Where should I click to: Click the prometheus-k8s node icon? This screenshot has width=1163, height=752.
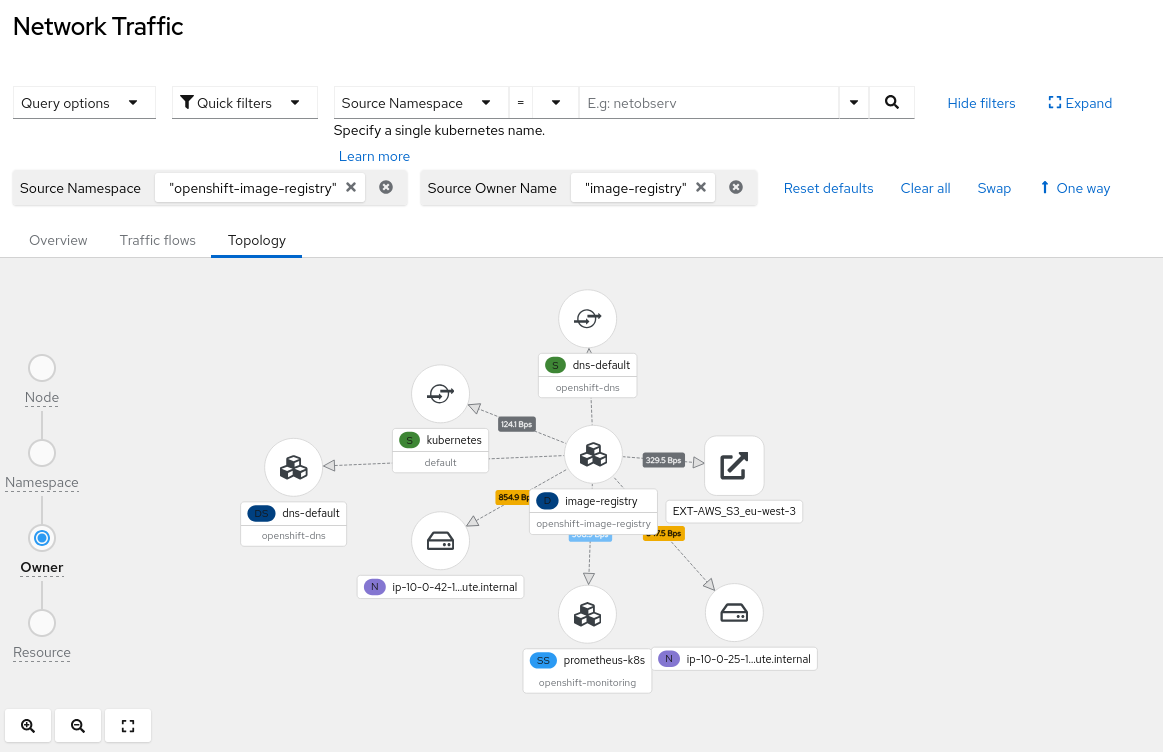pos(587,614)
